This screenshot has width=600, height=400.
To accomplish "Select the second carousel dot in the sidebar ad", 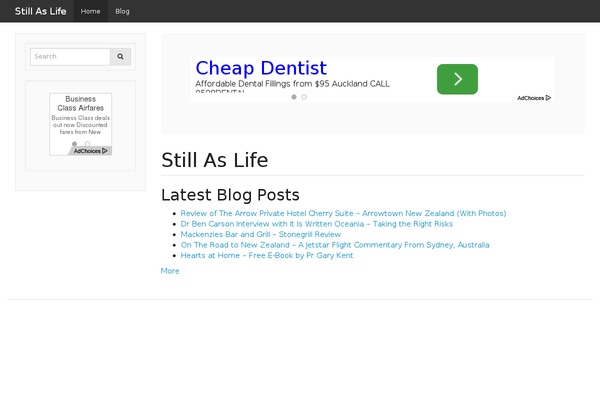I will 87,144.
